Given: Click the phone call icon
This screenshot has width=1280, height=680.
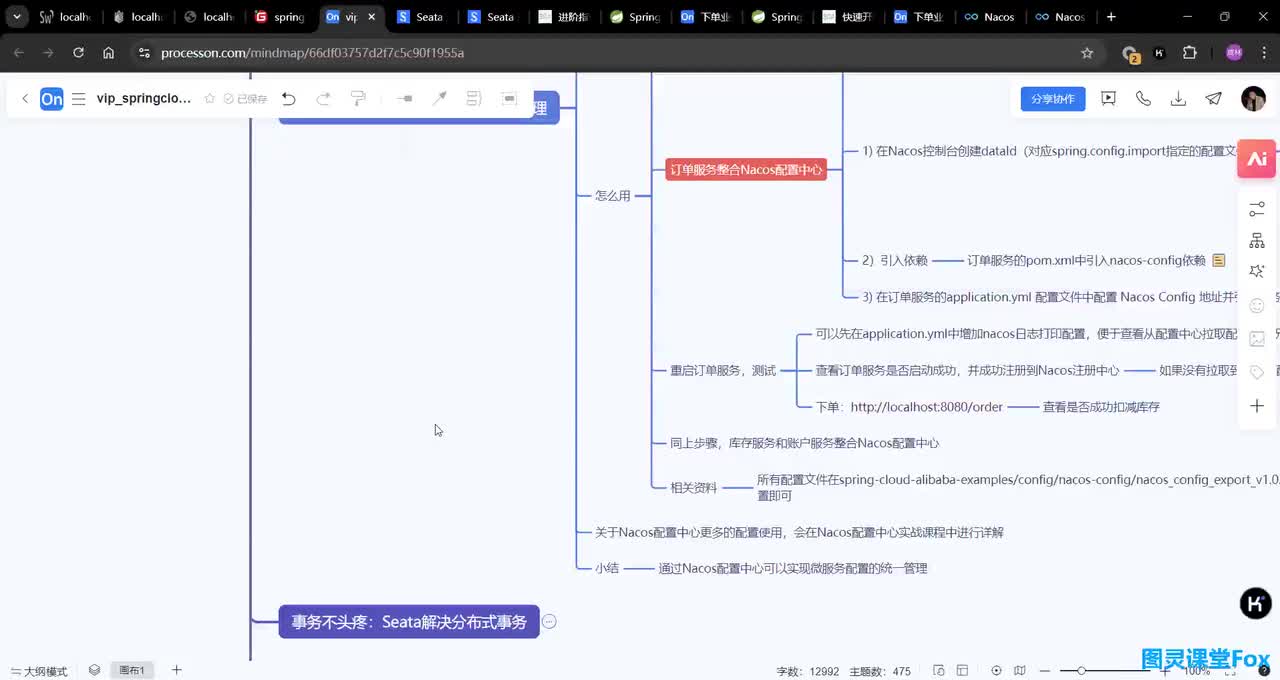Looking at the screenshot, I should 1143,98.
